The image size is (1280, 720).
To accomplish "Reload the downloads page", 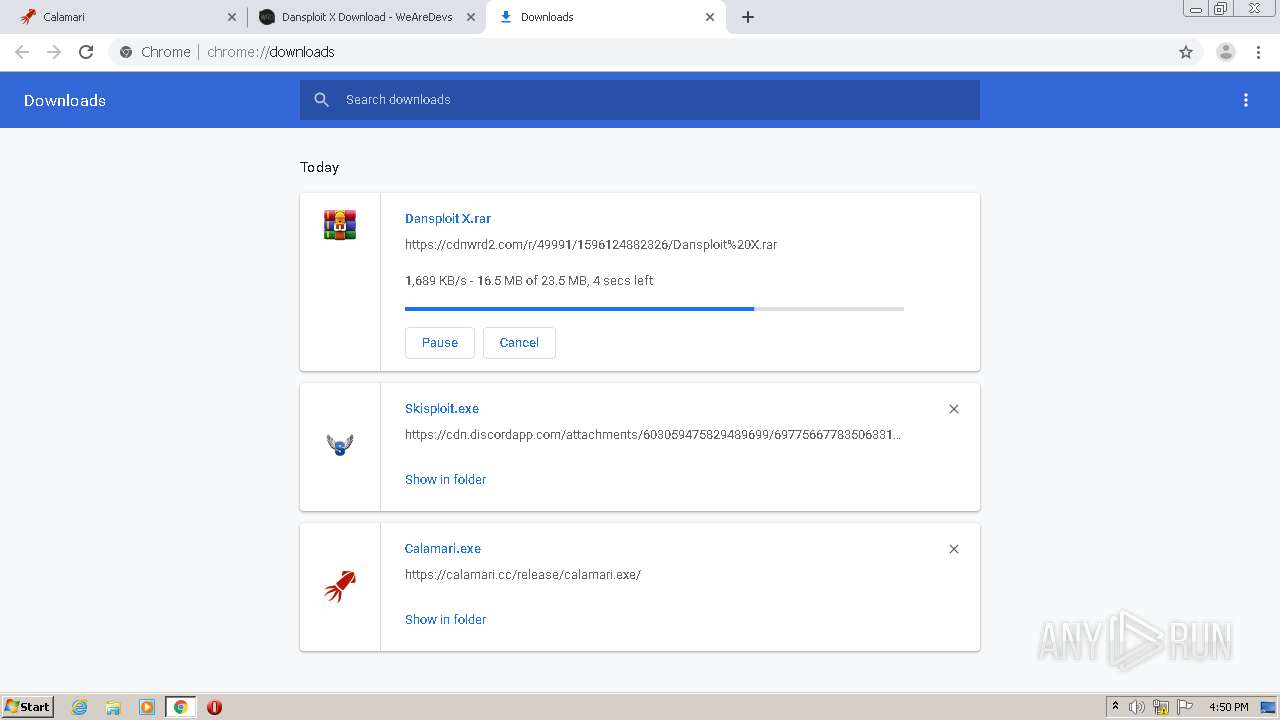I will [86, 52].
